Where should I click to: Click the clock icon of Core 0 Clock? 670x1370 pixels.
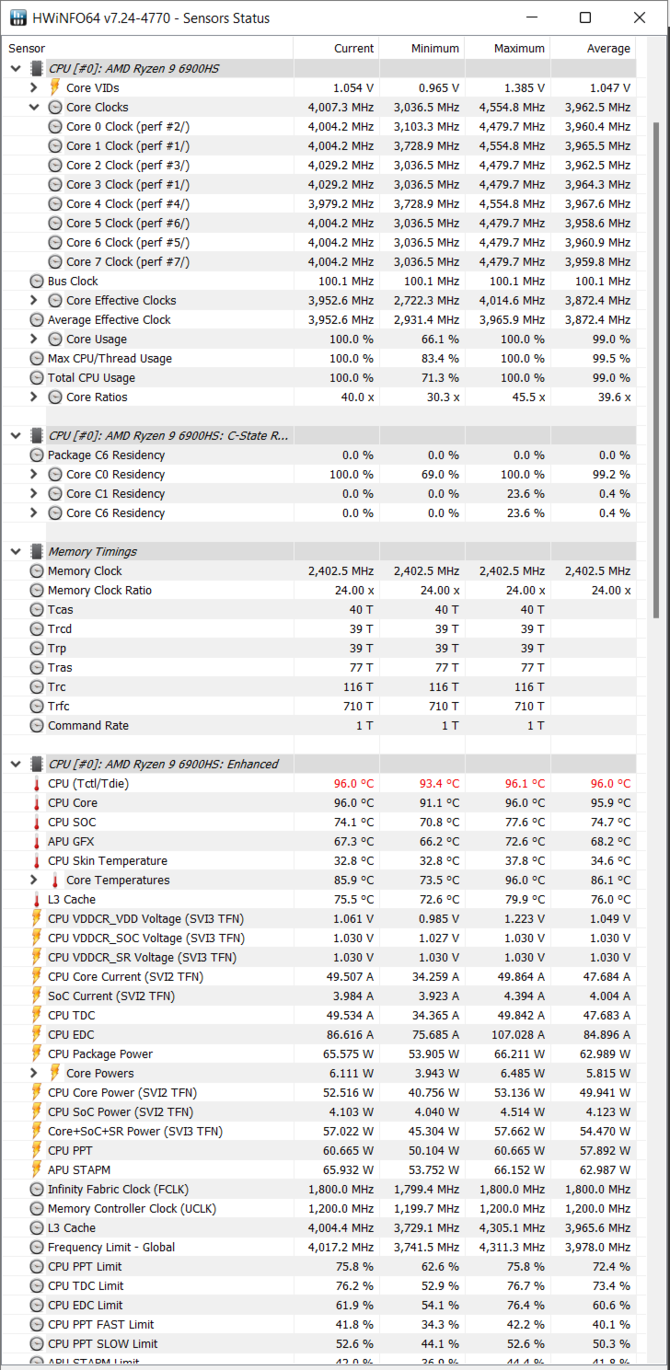[x=55, y=126]
